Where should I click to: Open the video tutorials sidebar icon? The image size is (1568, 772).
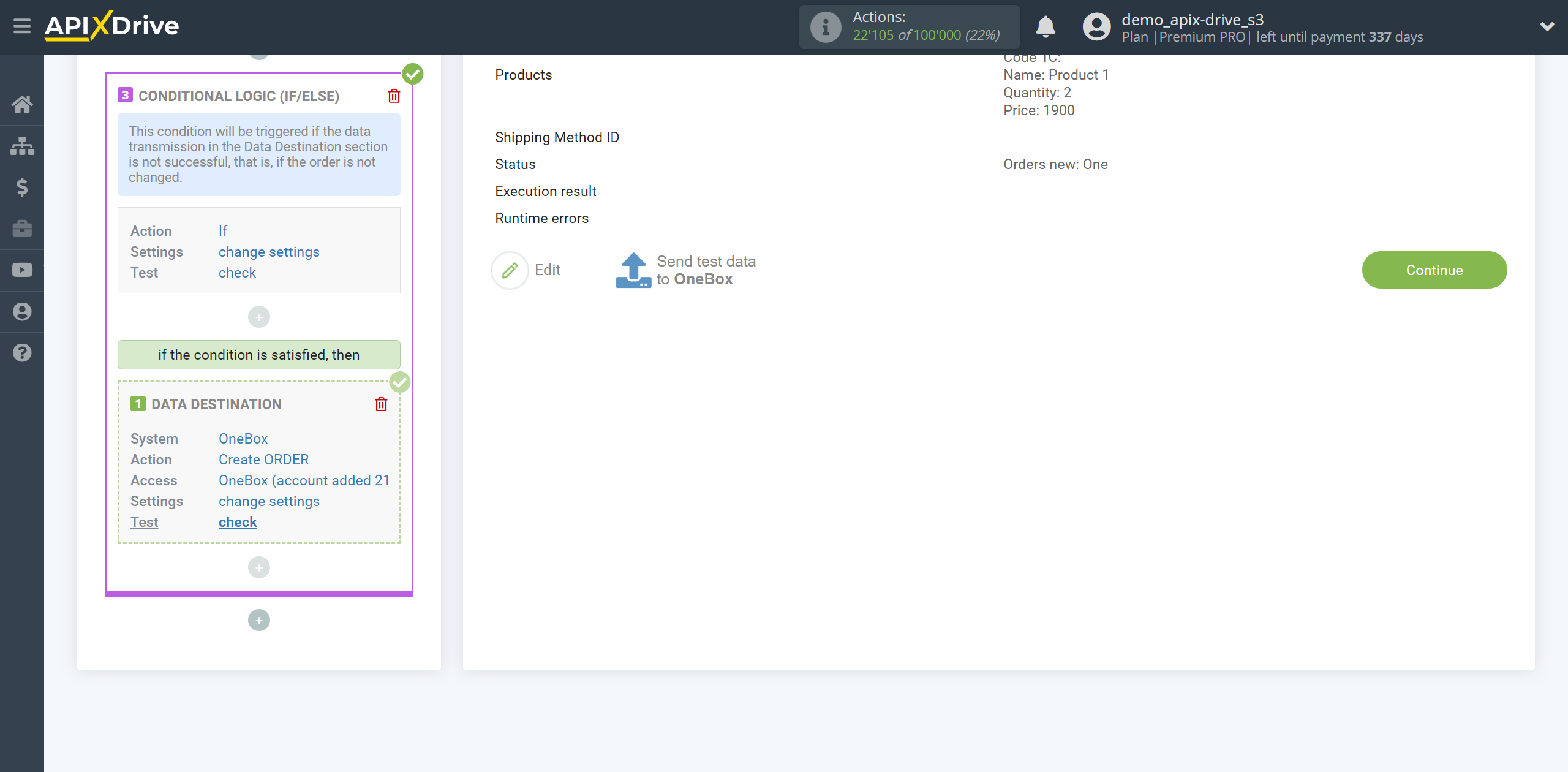[x=22, y=270]
